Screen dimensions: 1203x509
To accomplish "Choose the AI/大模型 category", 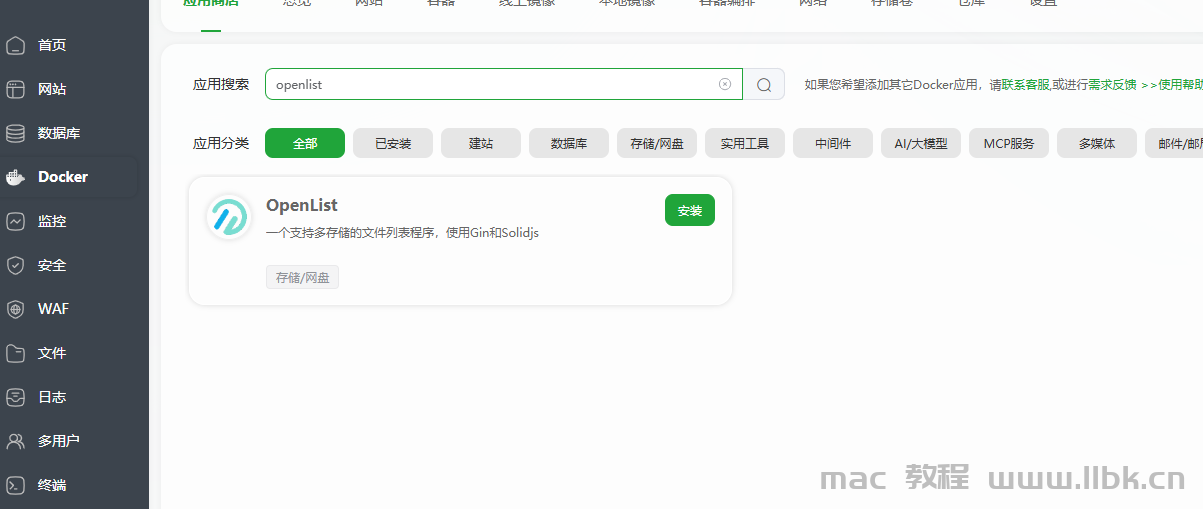I will pos(921,143).
